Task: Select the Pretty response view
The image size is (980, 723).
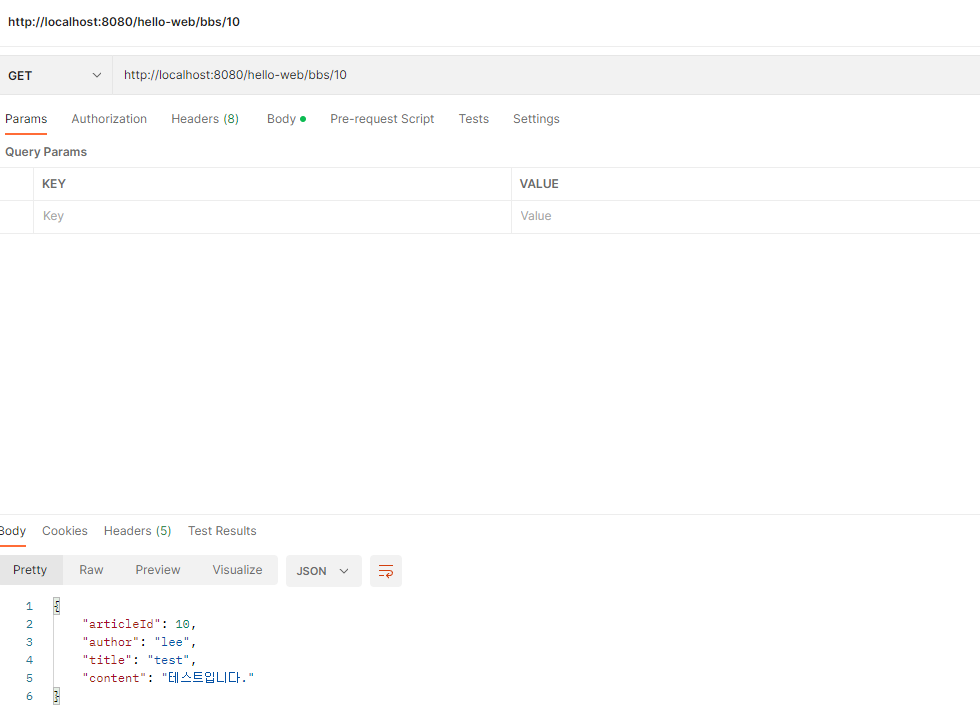Action: [30, 570]
